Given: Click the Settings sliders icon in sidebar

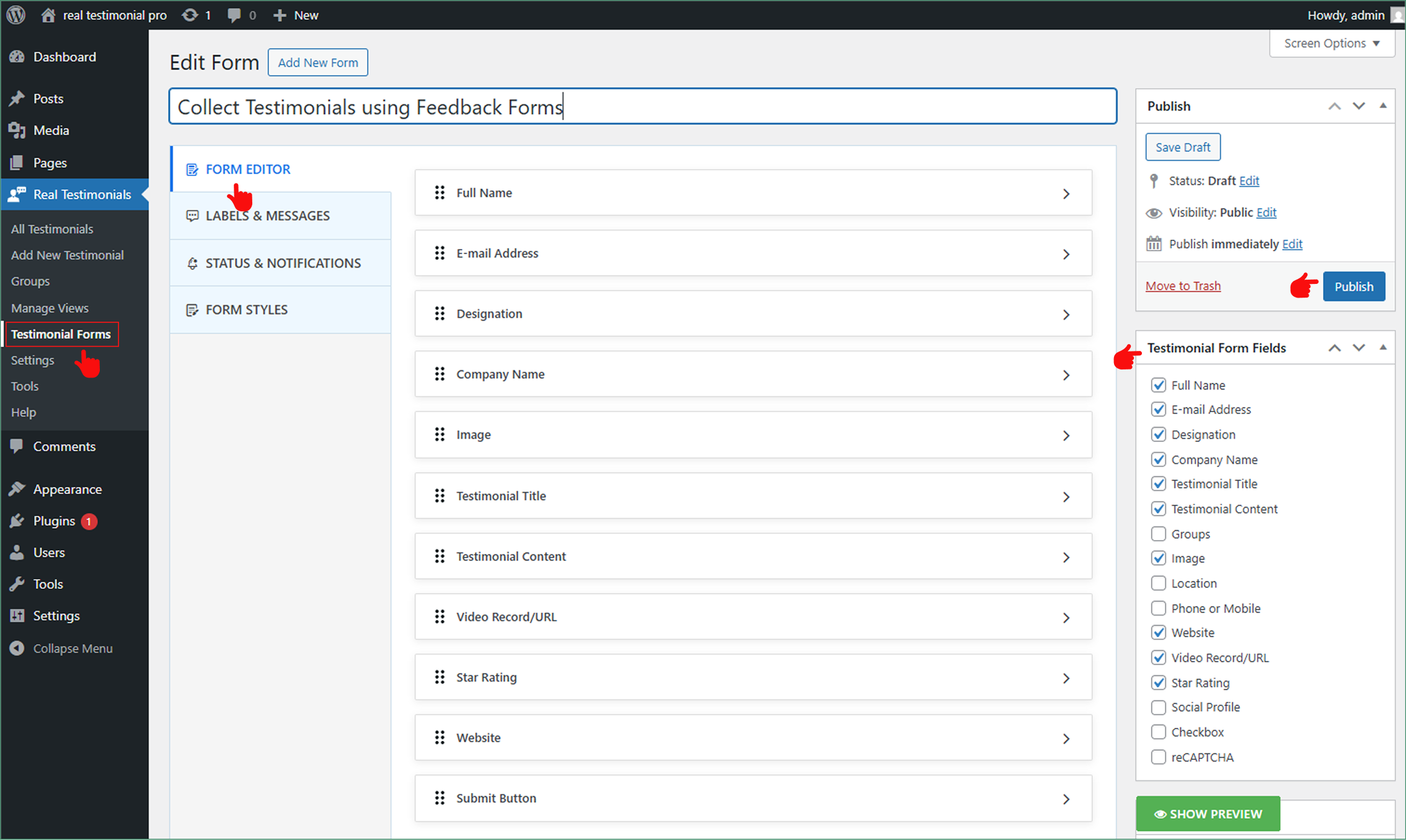Looking at the screenshot, I should [x=17, y=616].
